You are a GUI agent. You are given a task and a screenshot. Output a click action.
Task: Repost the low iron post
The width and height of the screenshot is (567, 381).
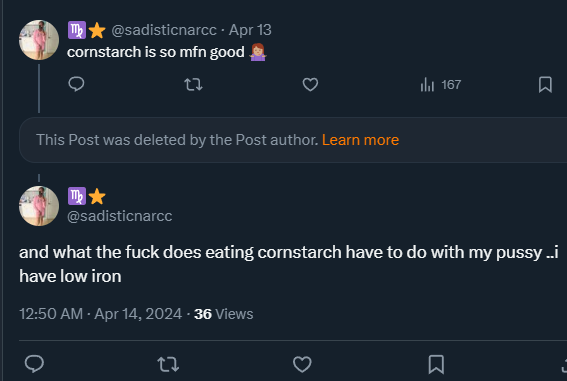(x=168, y=364)
